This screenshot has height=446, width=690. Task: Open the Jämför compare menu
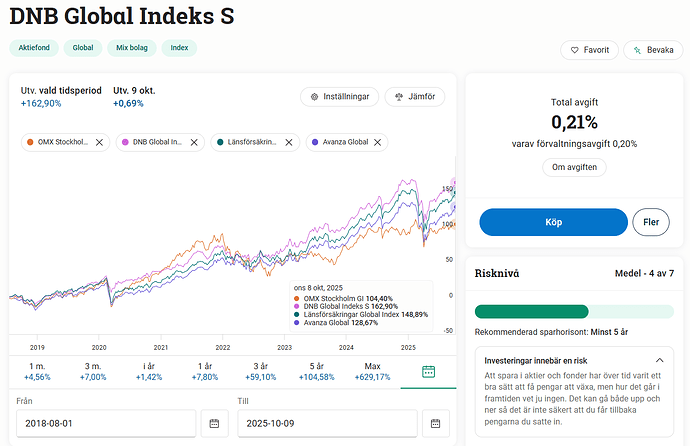[x=414, y=97]
